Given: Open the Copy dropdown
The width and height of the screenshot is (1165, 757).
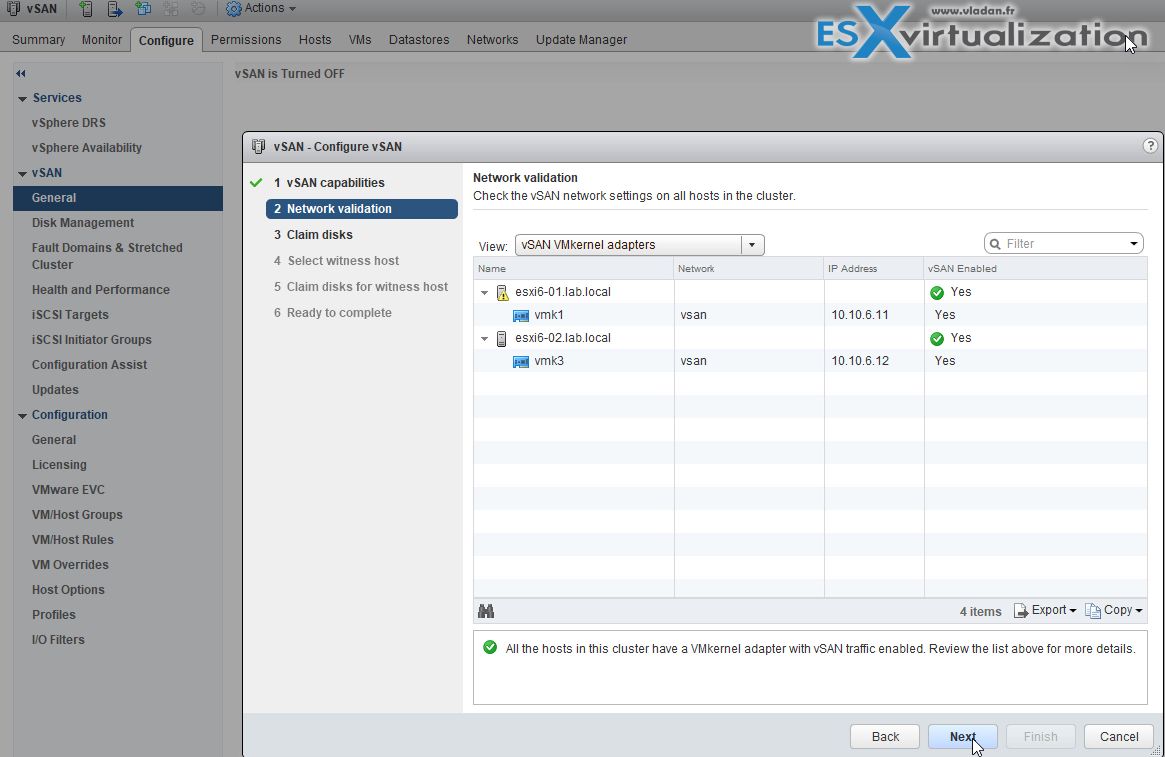Looking at the screenshot, I should coord(1114,611).
